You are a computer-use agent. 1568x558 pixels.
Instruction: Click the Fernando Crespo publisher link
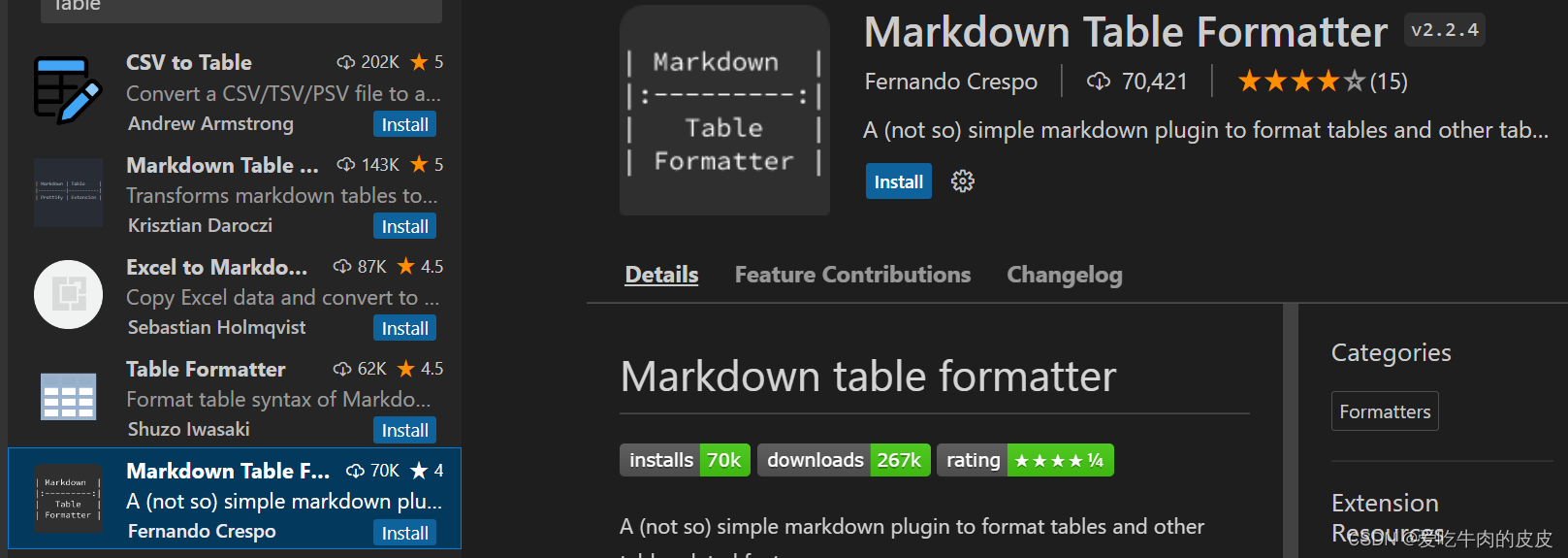click(x=950, y=82)
